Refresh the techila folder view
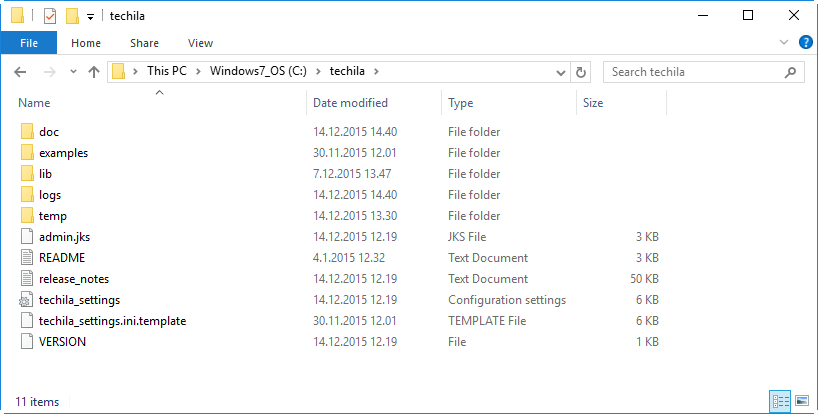The height and width of the screenshot is (414, 818). coord(582,72)
